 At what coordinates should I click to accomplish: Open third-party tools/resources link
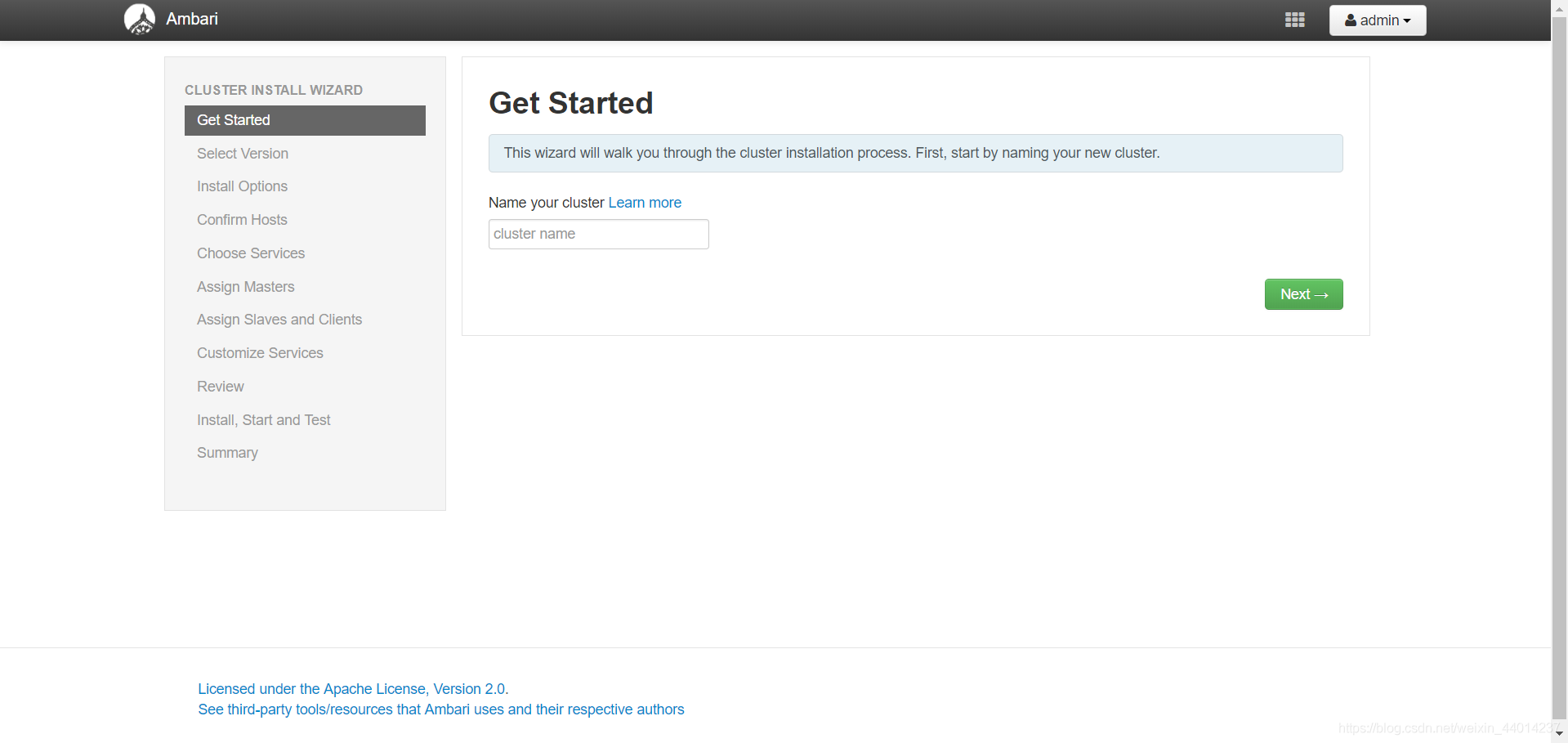point(441,709)
